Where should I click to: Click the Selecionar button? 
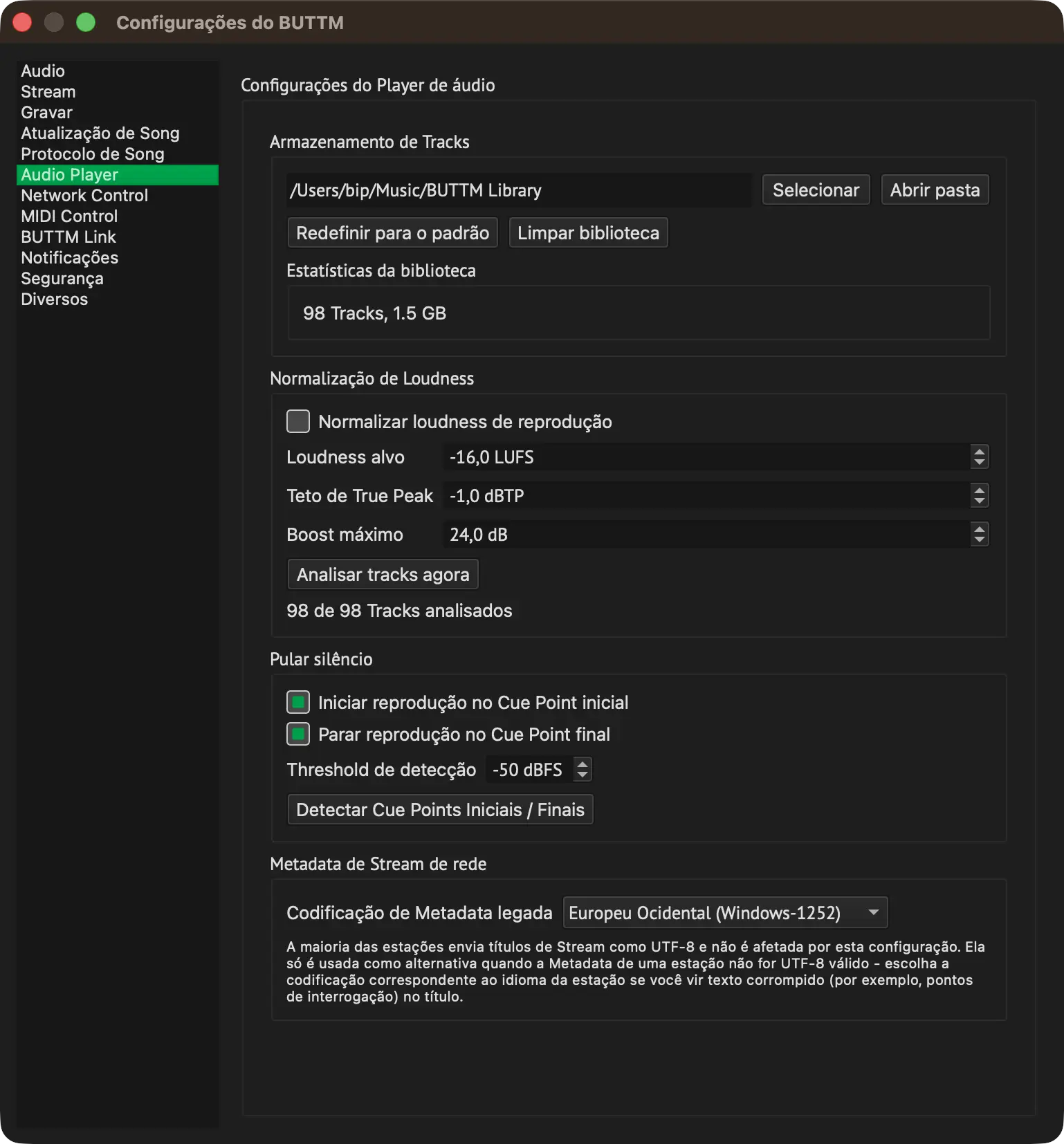816,190
